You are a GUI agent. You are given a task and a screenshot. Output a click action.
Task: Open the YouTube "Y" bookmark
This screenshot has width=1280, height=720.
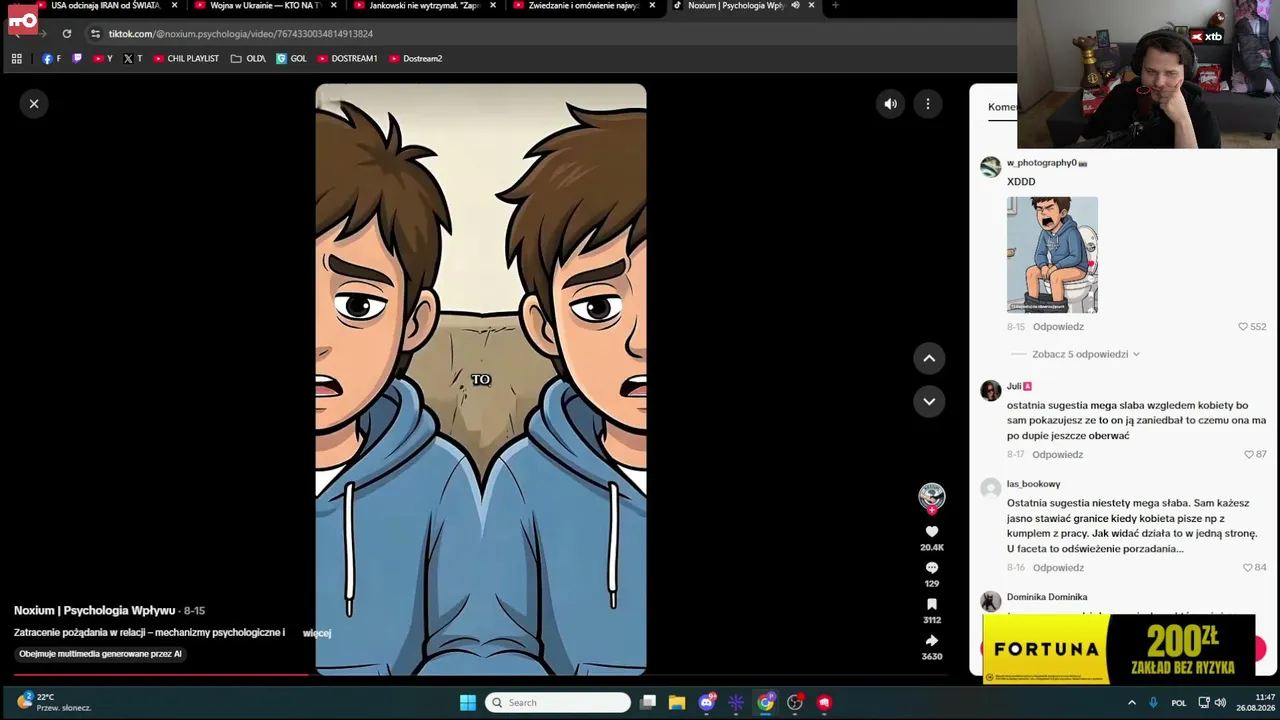102,59
